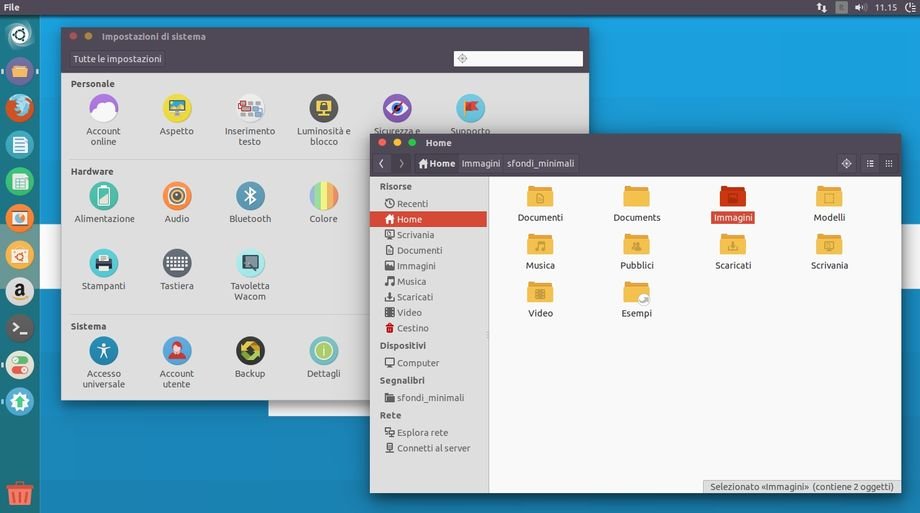Open the Bluetooth settings icon
The width and height of the screenshot is (920, 513).
pyautogui.click(x=250, y=196)
